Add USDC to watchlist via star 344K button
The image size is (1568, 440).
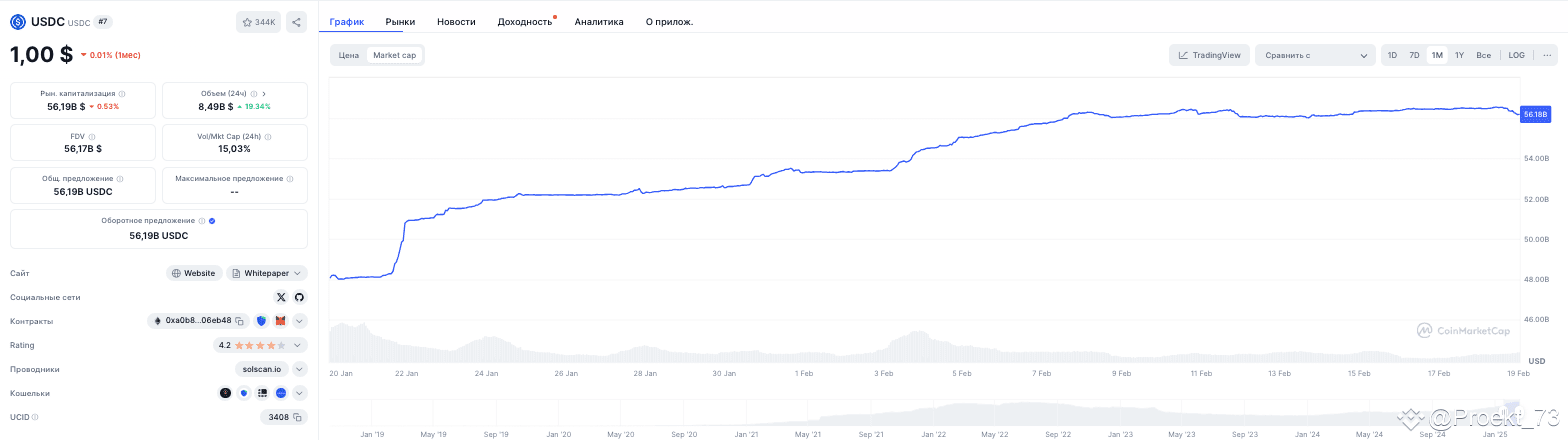point(259,22)
